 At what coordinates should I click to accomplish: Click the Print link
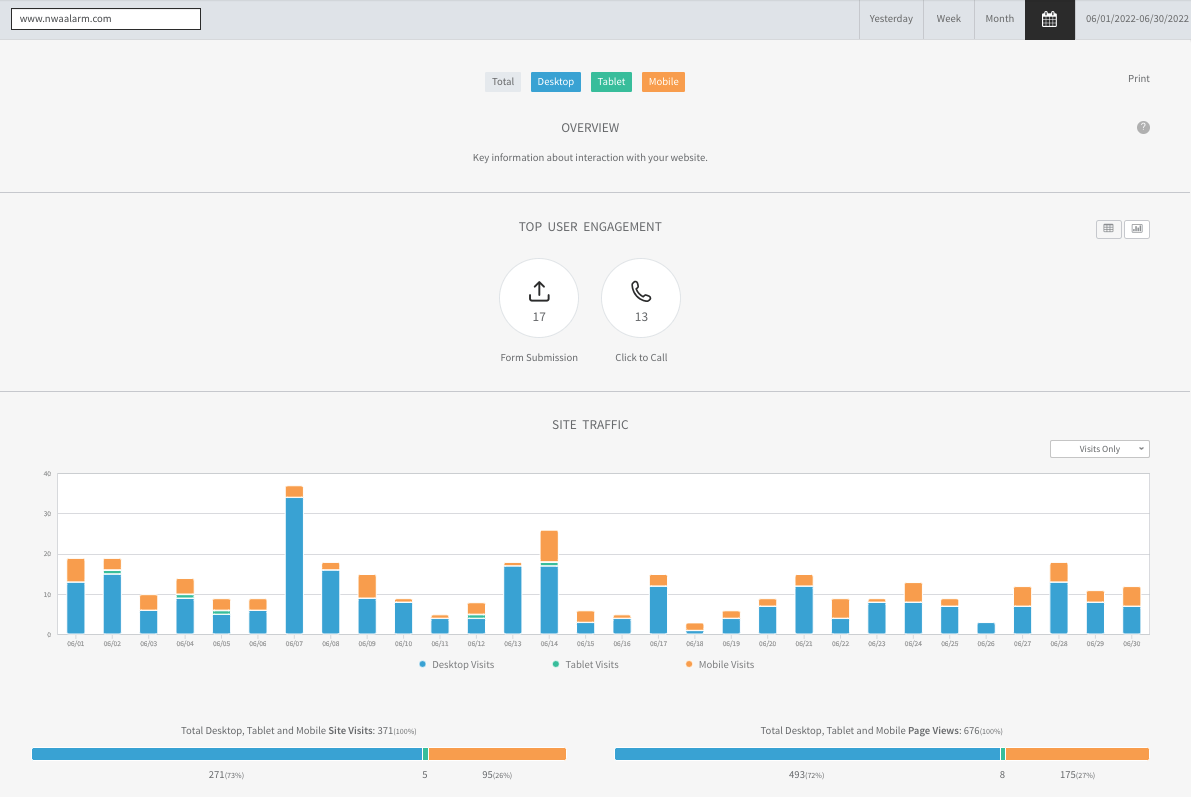(x=1138, y=79)
